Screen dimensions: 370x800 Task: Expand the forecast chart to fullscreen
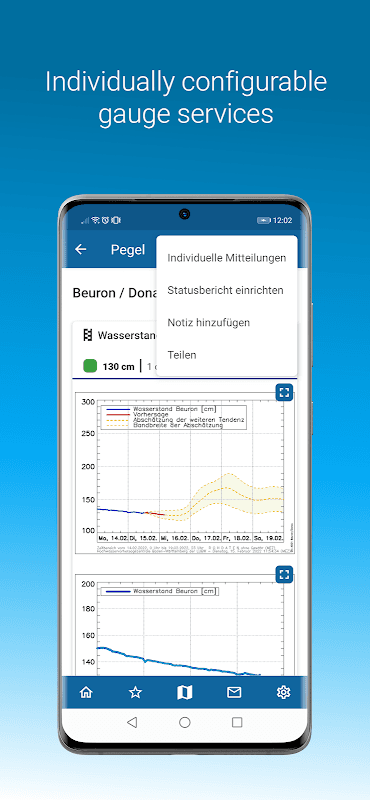tap(284, 392)
